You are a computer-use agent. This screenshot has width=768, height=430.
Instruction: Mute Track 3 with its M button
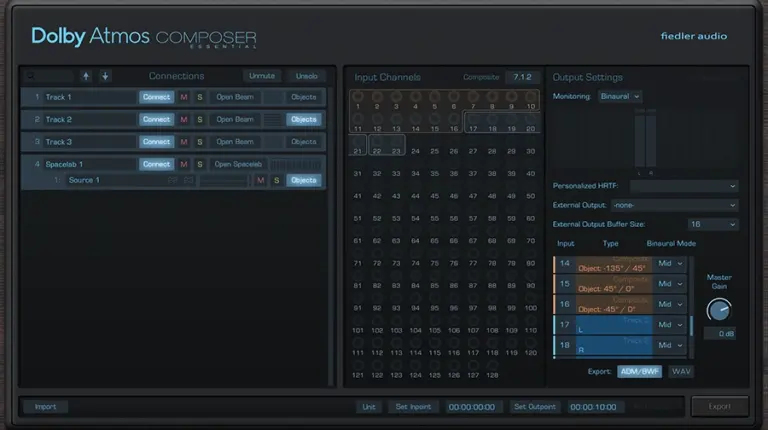point(183,142)
